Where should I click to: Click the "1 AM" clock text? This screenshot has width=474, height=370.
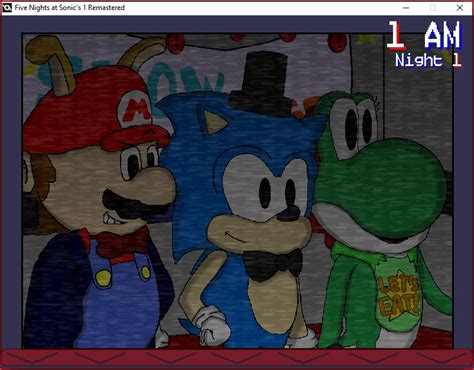point(424,35)
